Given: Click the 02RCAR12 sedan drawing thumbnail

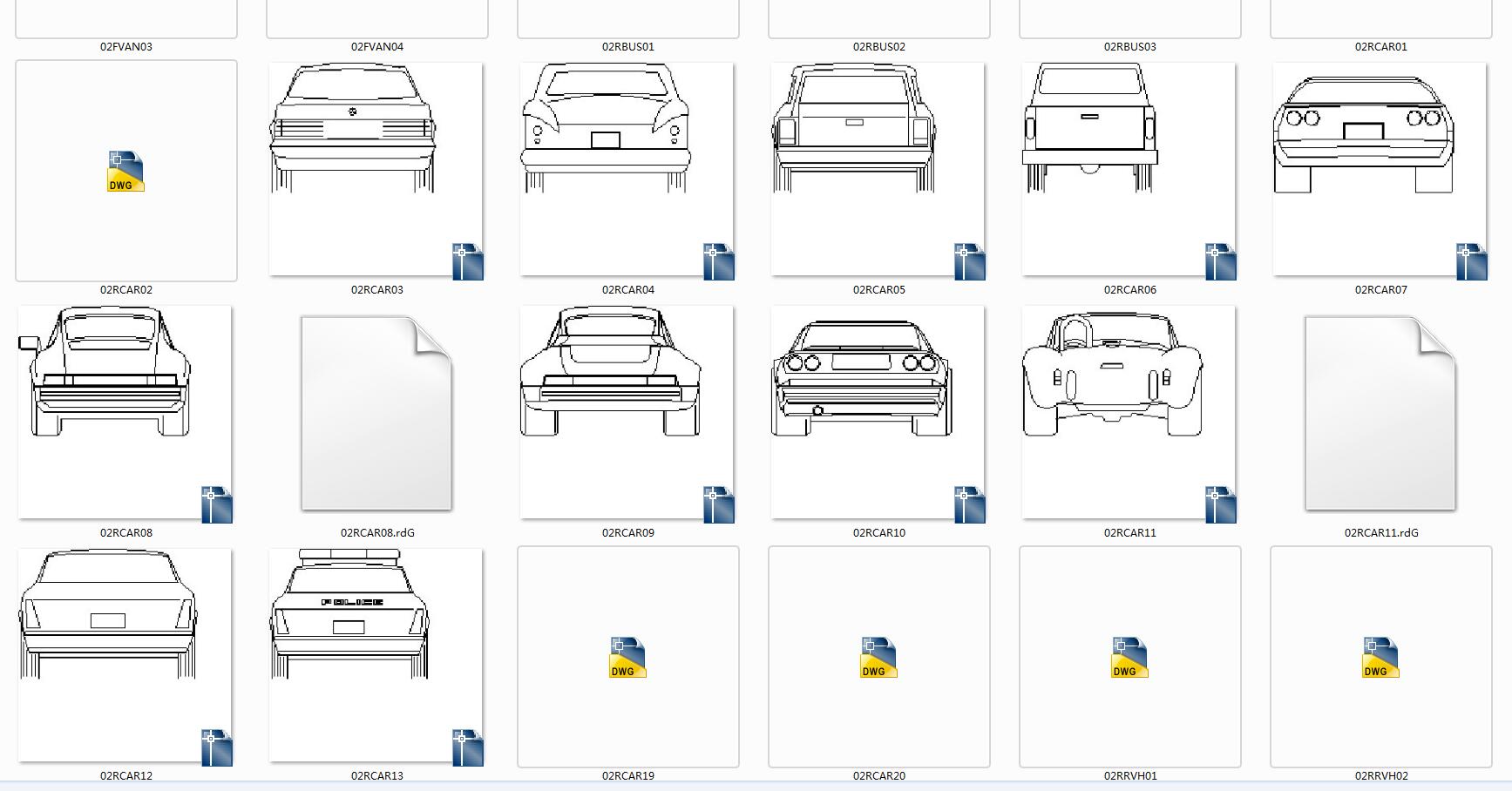Looking at the screenshot, I should [x=125, y=655].
